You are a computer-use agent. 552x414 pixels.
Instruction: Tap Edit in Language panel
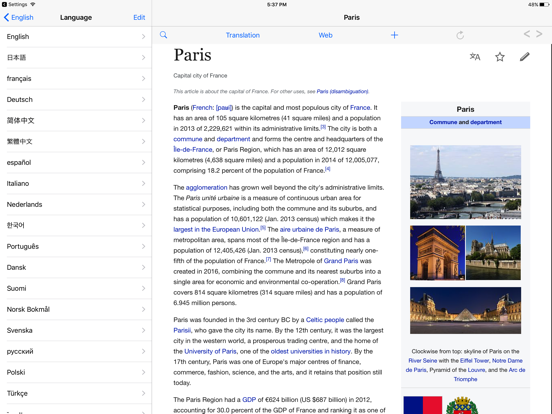coord(139,17)
